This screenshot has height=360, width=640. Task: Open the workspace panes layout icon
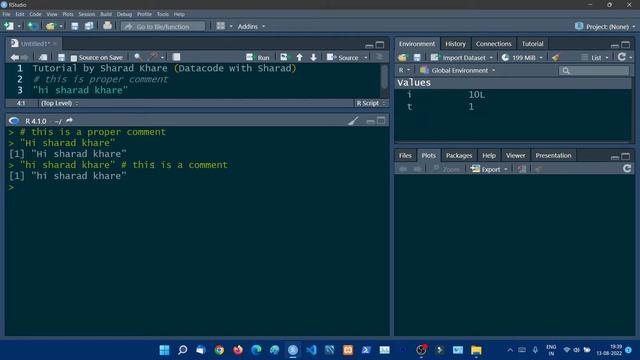[220, 26]
